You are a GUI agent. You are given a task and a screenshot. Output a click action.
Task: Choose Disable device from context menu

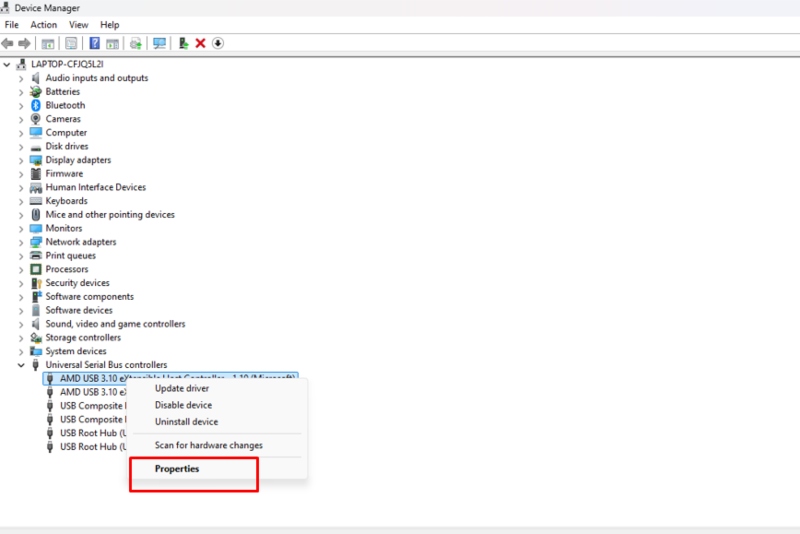pos(183,405)
